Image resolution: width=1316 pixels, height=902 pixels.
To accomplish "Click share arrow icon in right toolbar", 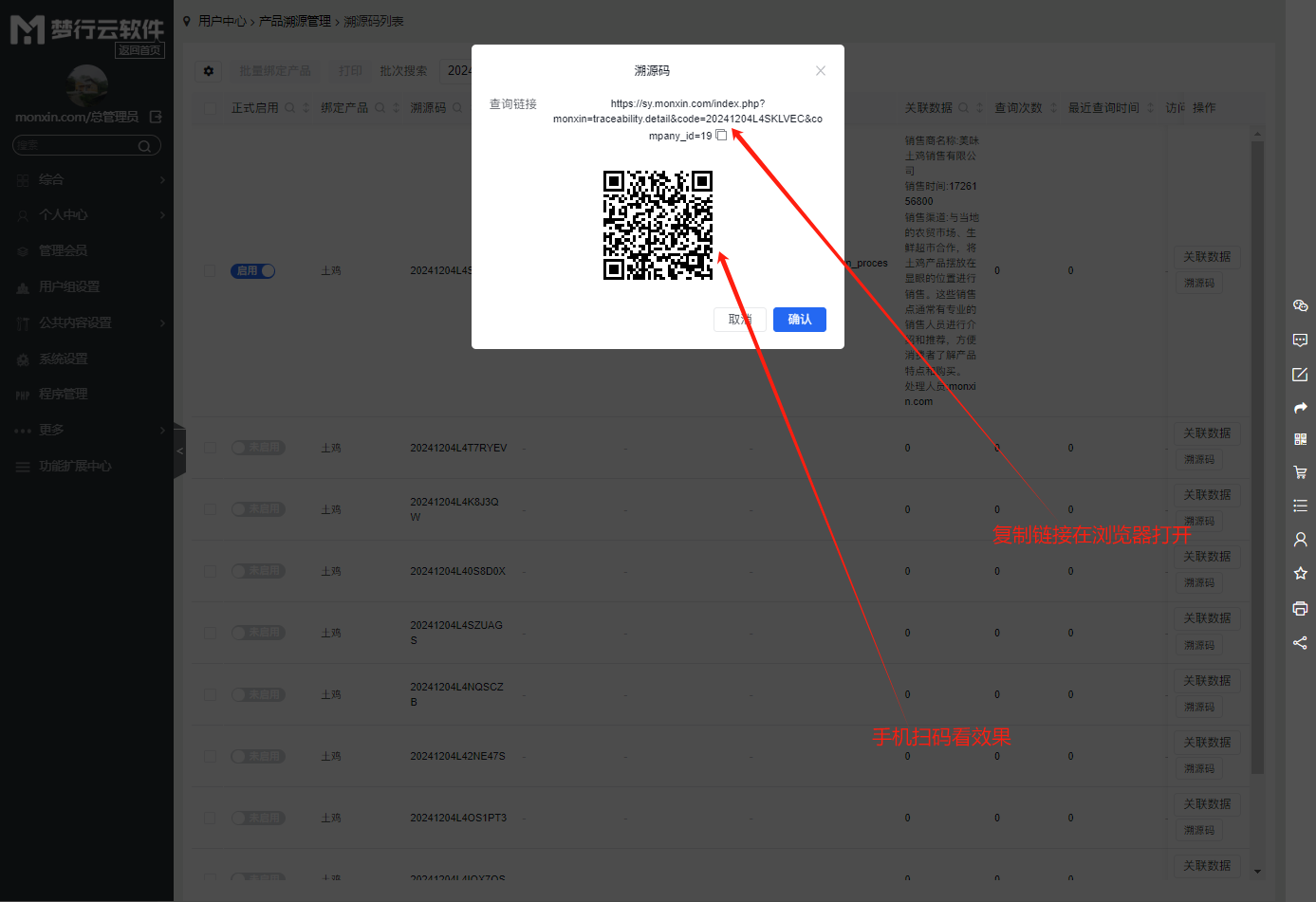I will (x=1300, y=408).
